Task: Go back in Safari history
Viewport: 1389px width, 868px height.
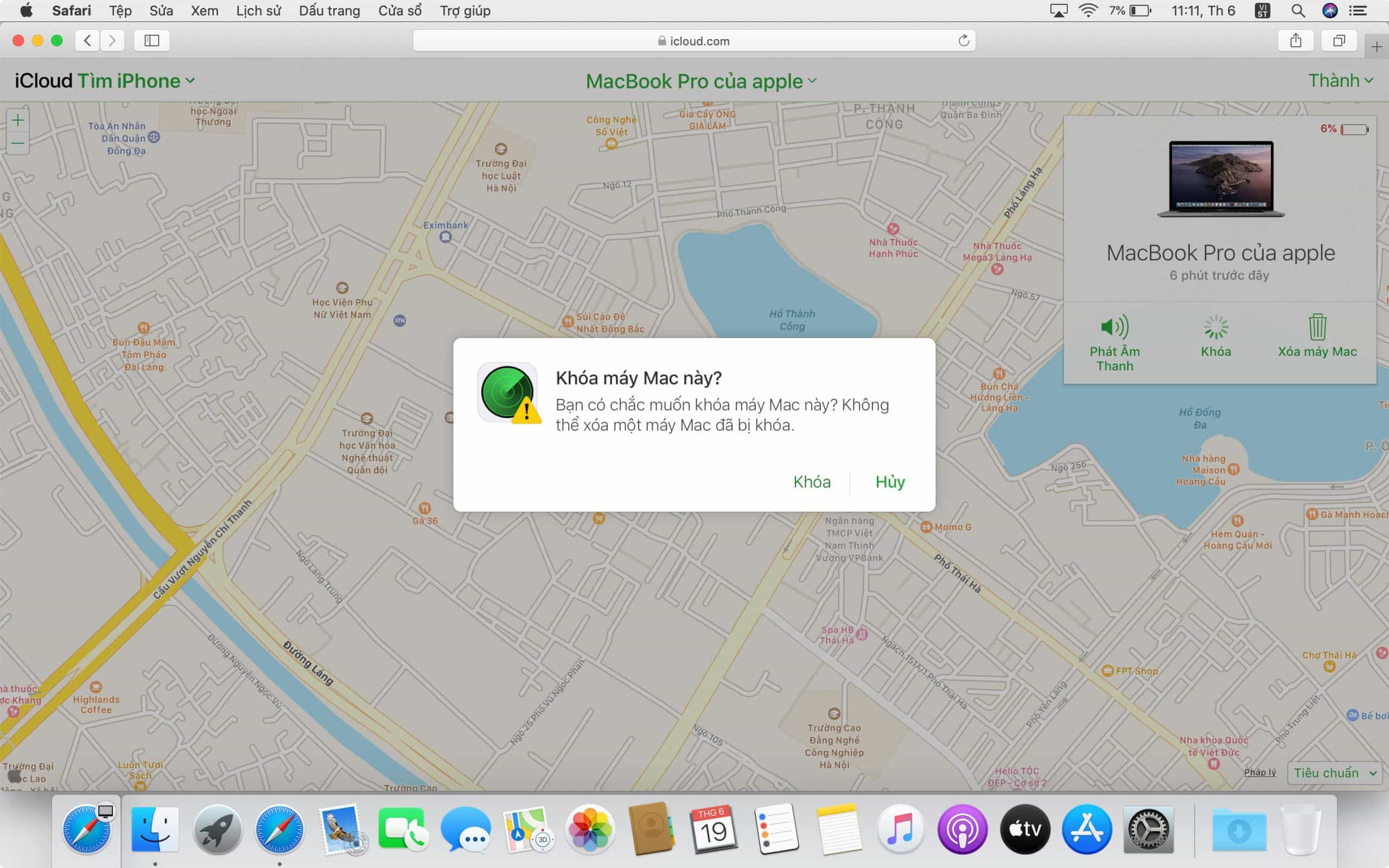Action: [x=87, y=40]
